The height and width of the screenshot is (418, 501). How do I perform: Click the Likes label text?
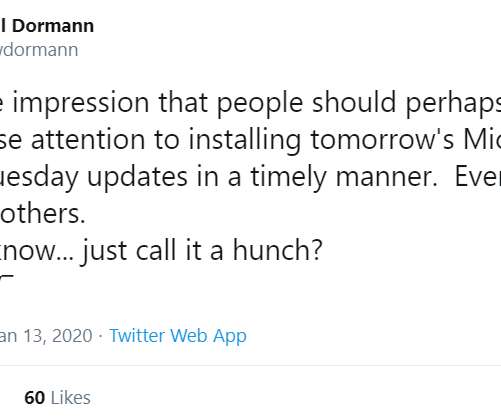click(x=71, y=398)
